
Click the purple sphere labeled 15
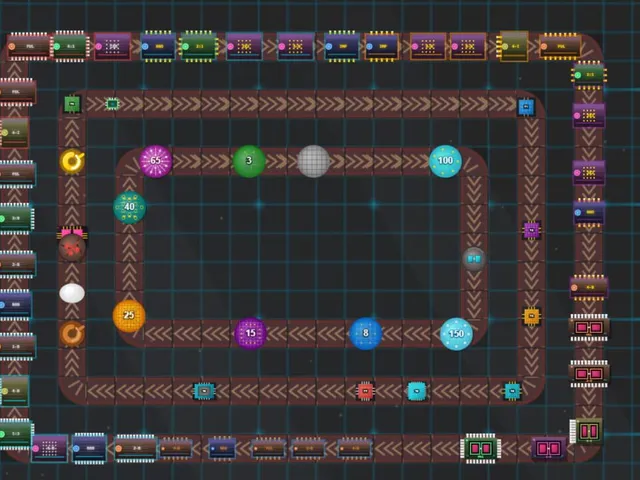pos(251,333)
